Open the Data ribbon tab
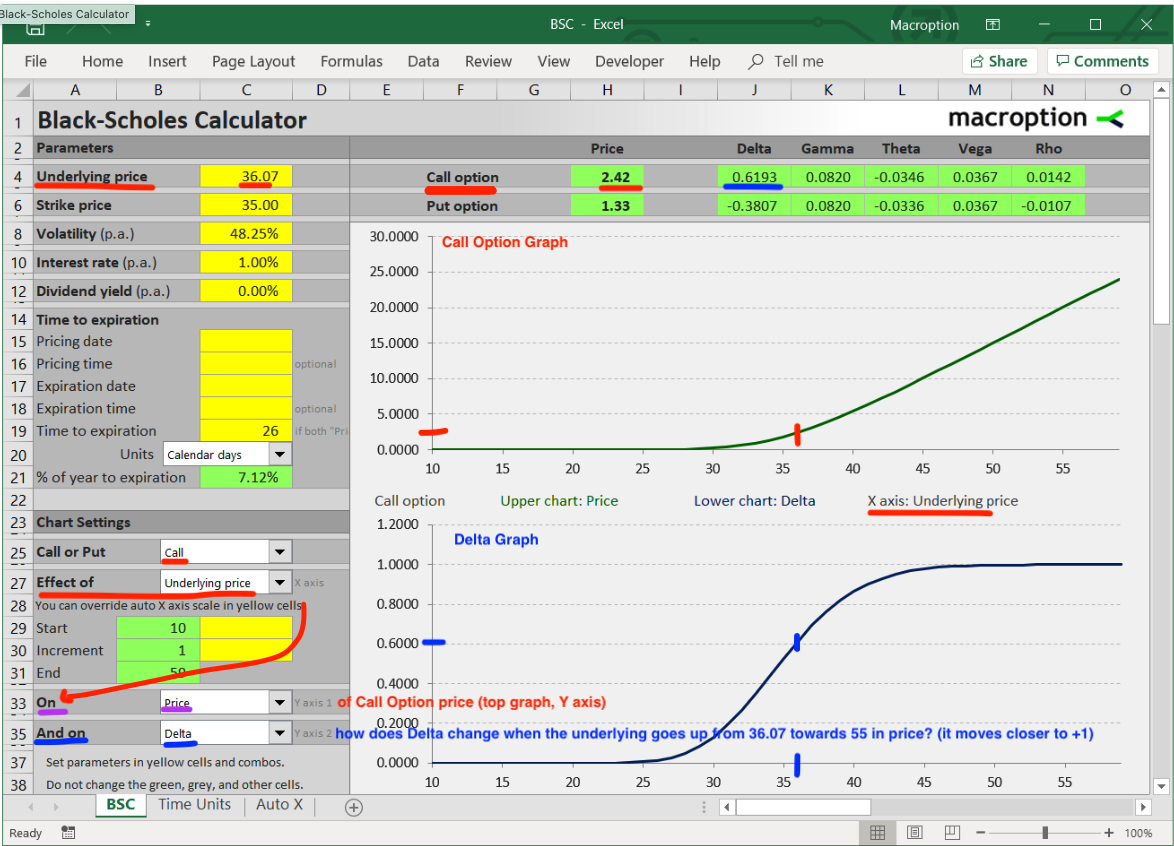 [x=423, y=61]
